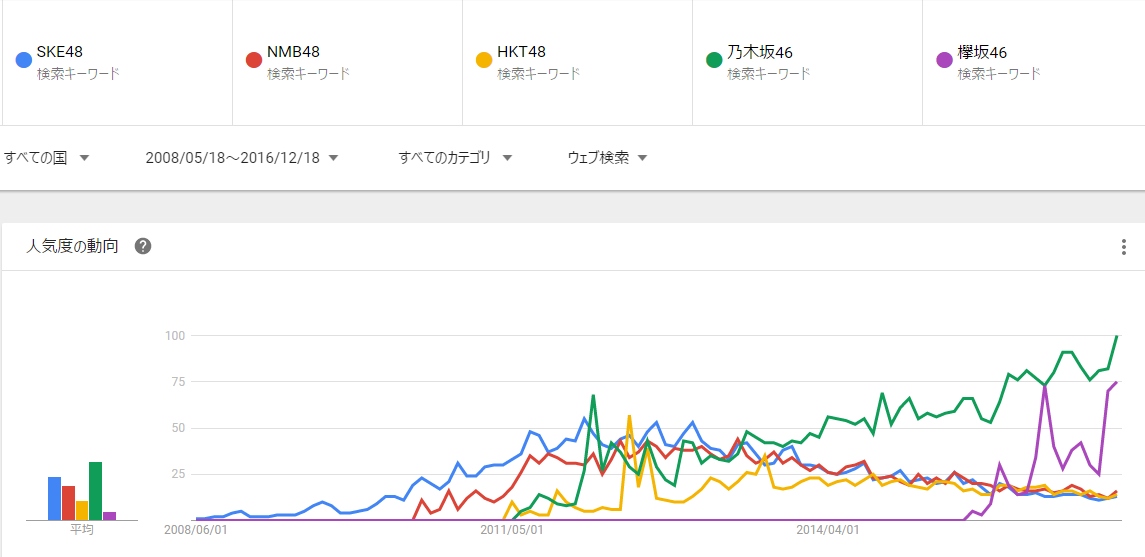The width and height of the screenshot is (1145, 557).
Task: Click the help question mark icon
Action: pos(143,246)
